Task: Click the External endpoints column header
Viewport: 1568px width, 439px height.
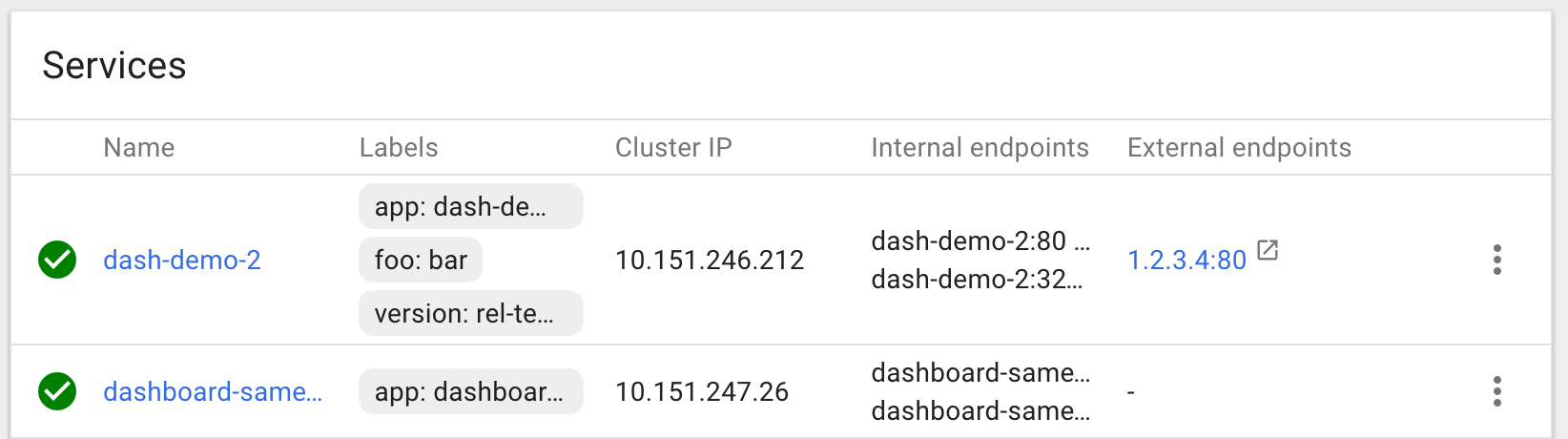Action: click(1239, 147)
